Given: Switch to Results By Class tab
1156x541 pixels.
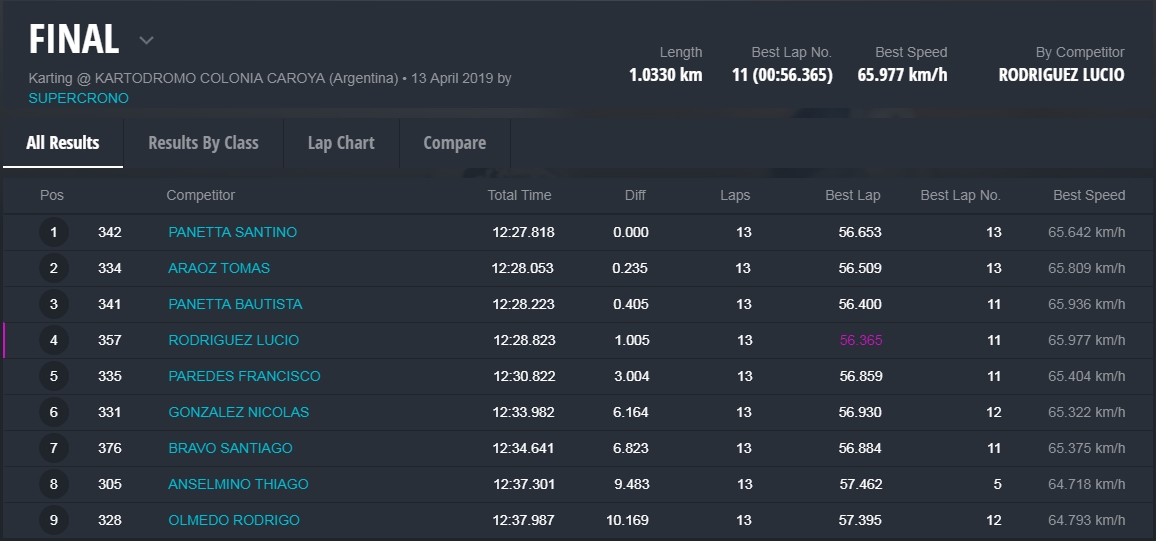Looking at the screenshot, I should click(203, 143).
